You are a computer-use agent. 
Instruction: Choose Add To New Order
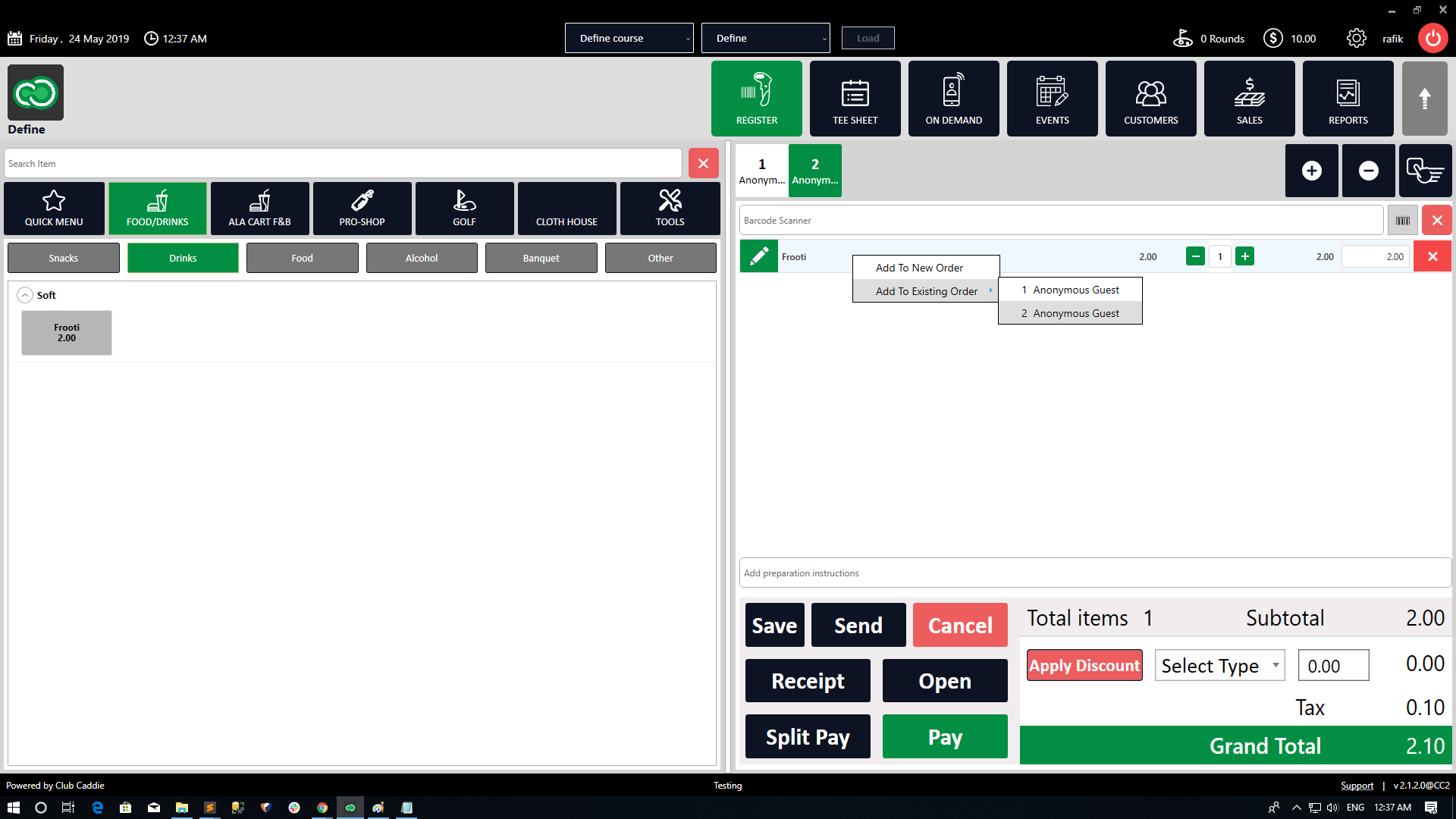(x=919, y=268)
